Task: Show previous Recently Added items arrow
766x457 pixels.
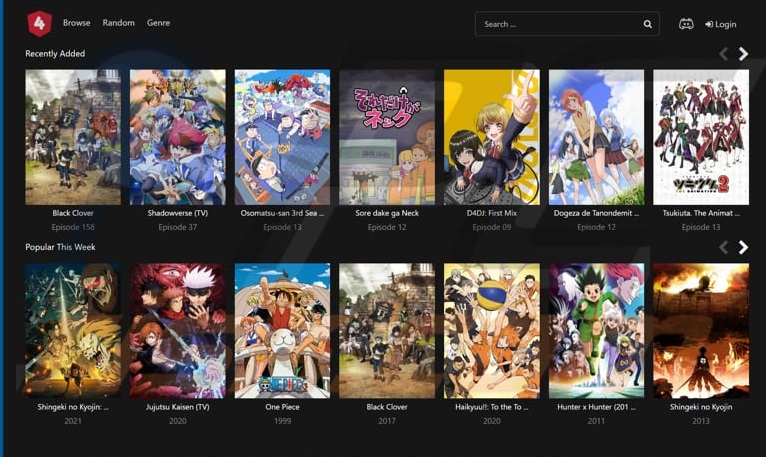Action: [x=723, y=54]
